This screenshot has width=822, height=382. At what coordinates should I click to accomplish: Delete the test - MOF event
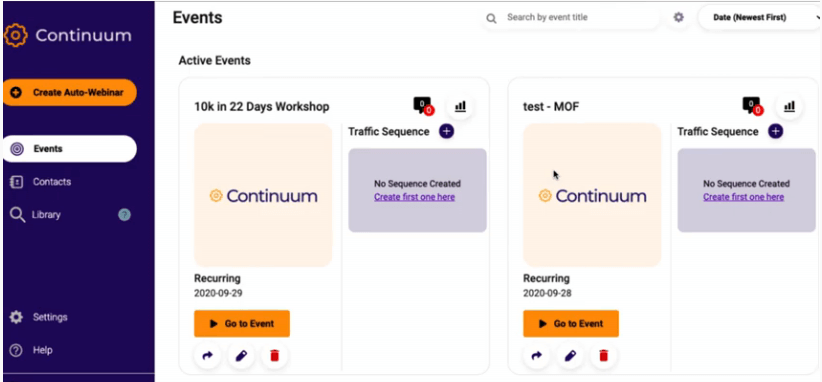[603, 356]
